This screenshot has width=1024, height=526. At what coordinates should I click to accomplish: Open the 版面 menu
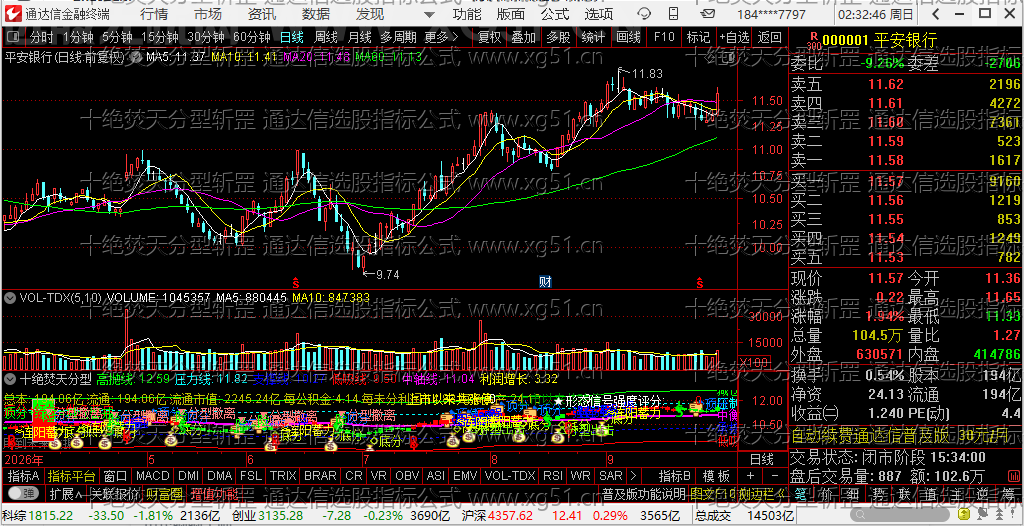tap(511, 14)
